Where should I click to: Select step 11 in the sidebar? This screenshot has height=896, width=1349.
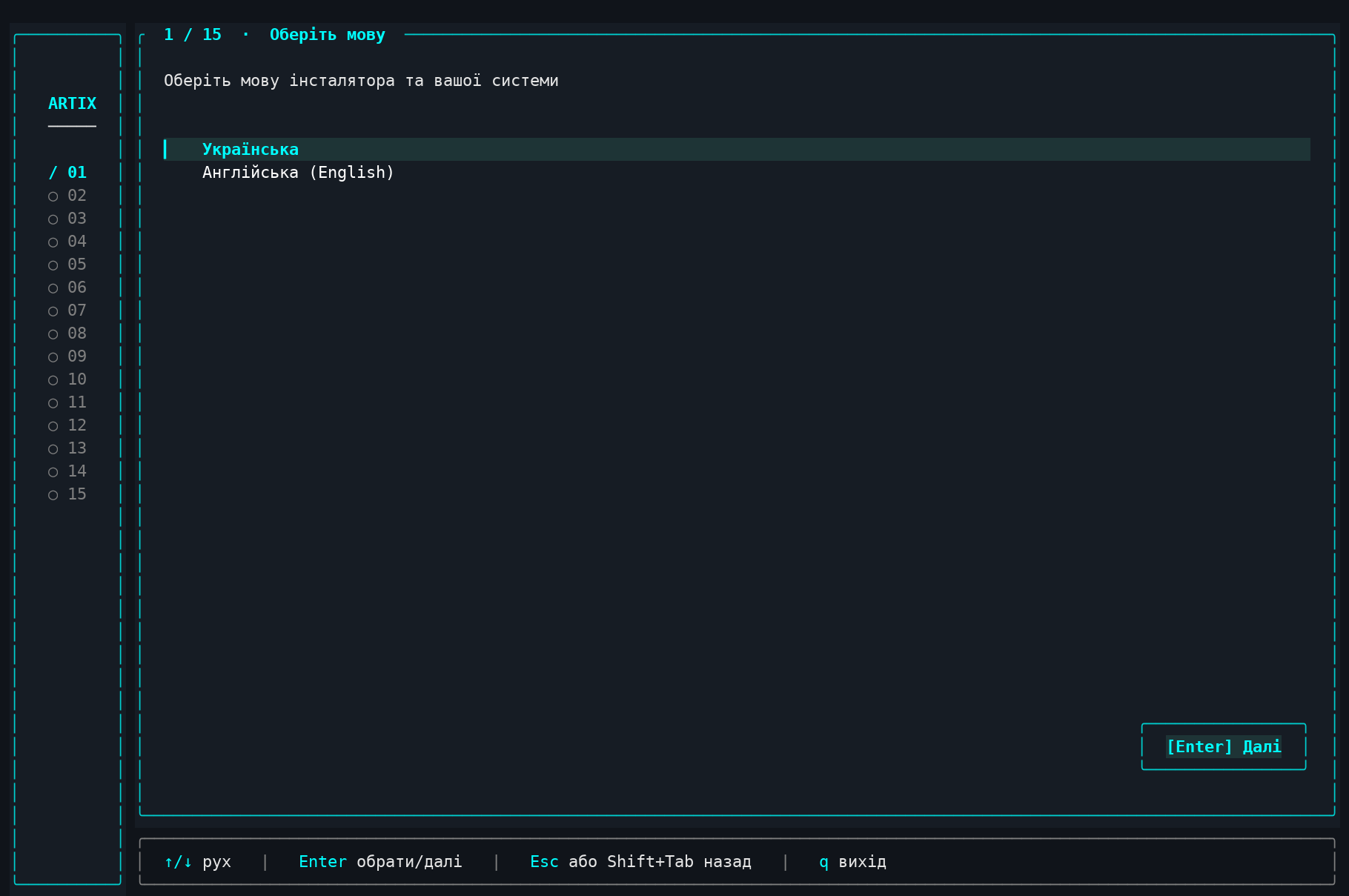point(67,402)
